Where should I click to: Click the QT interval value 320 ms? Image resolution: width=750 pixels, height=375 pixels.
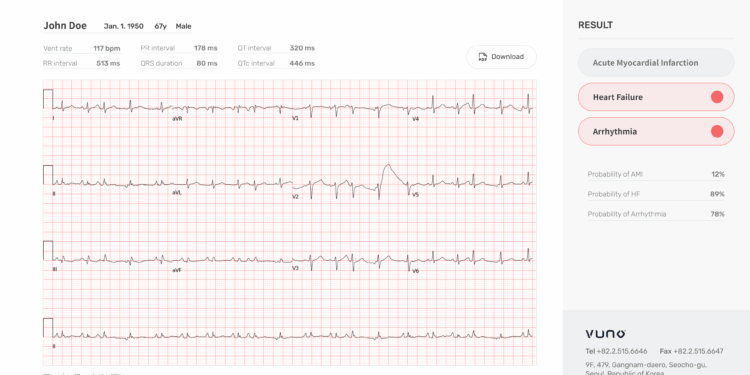pyautogui.click(x=302, y=48)
